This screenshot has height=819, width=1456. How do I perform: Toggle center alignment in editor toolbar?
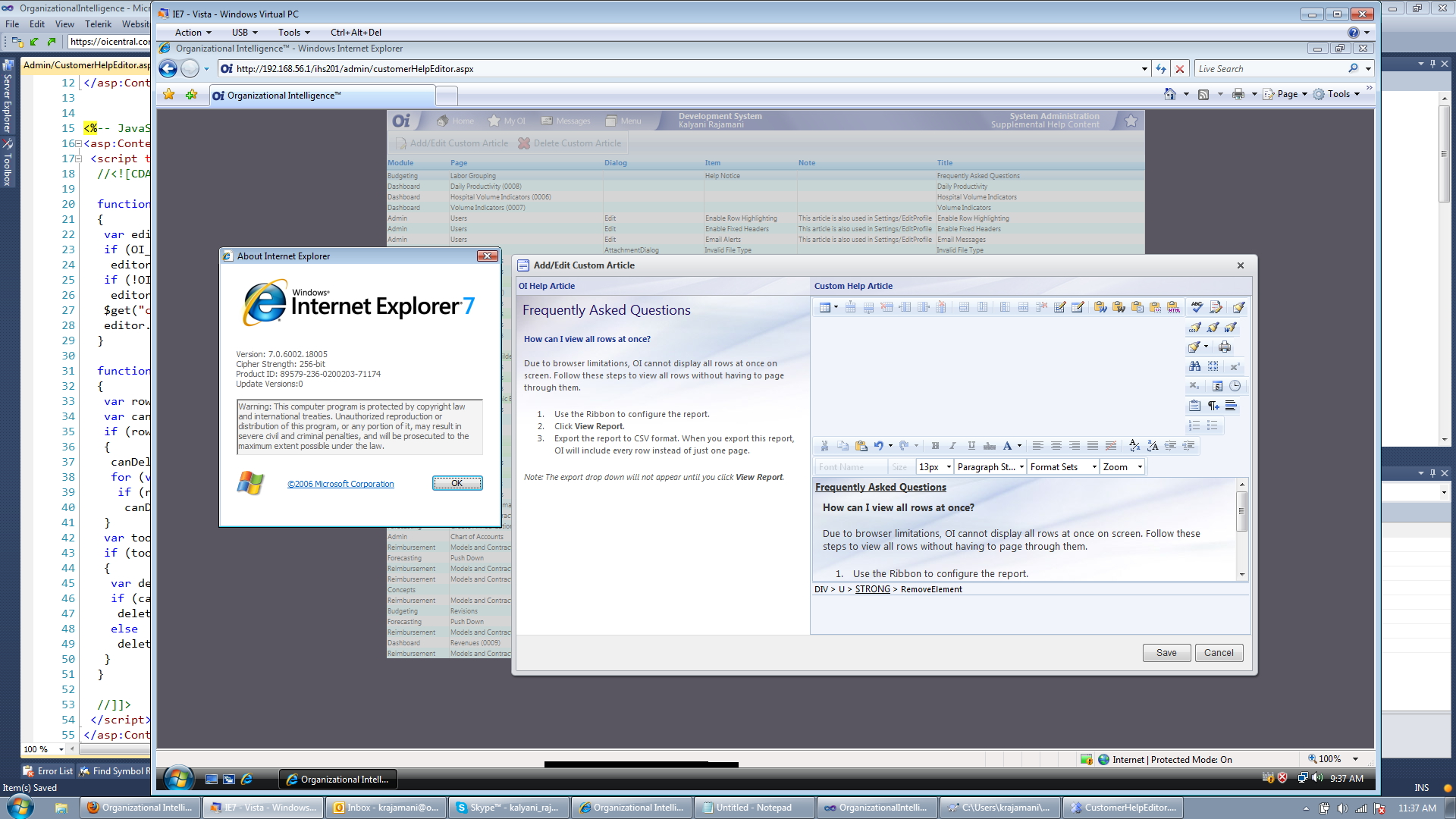[x=1056, y=446]
